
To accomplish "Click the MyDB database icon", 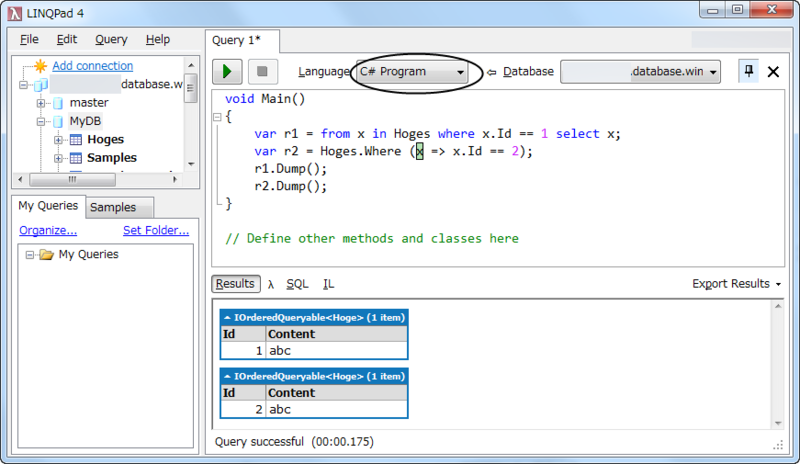I will click(58, 121).
